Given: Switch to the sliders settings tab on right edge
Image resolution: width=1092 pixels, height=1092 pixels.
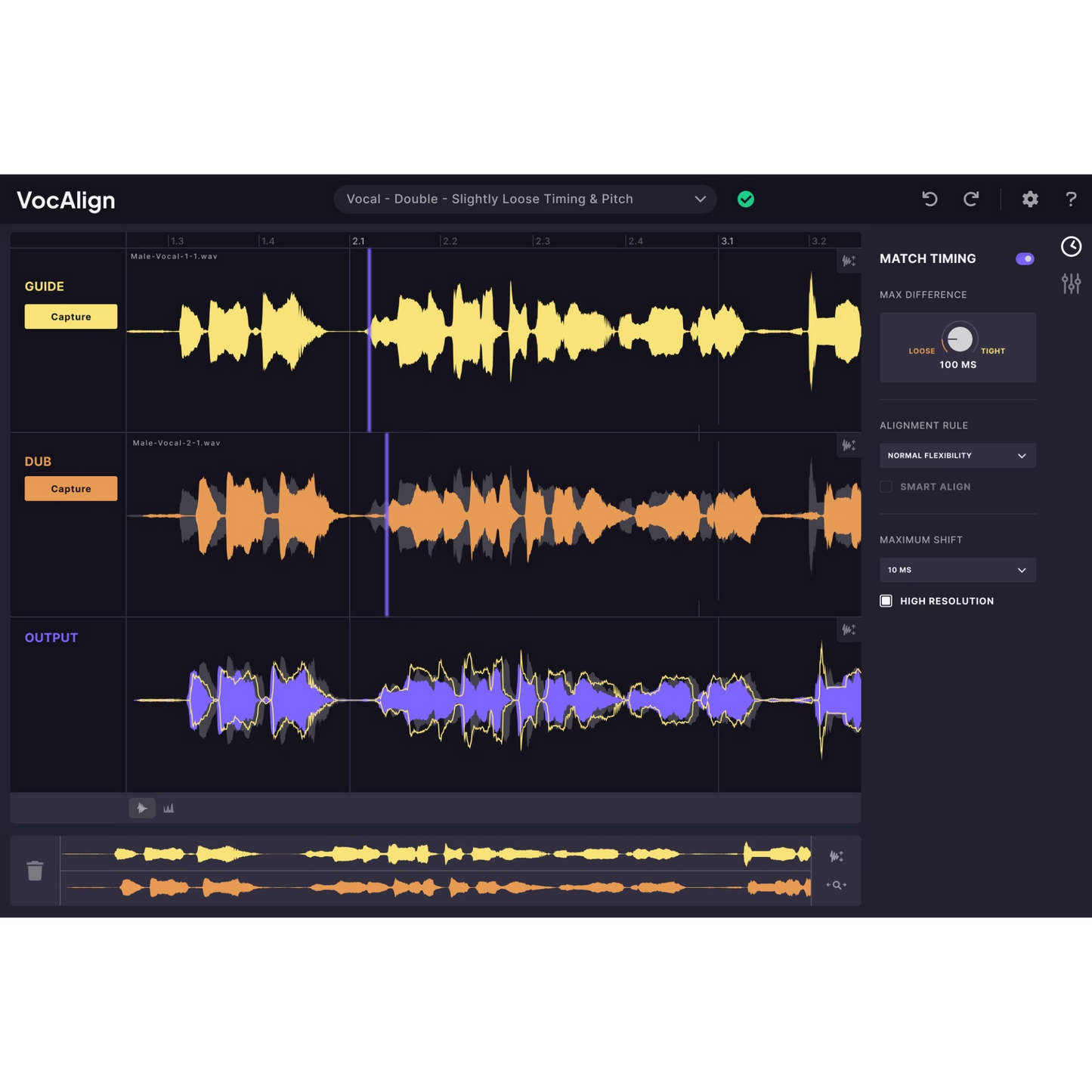Looking at the screenshot, I should 1071,283.
